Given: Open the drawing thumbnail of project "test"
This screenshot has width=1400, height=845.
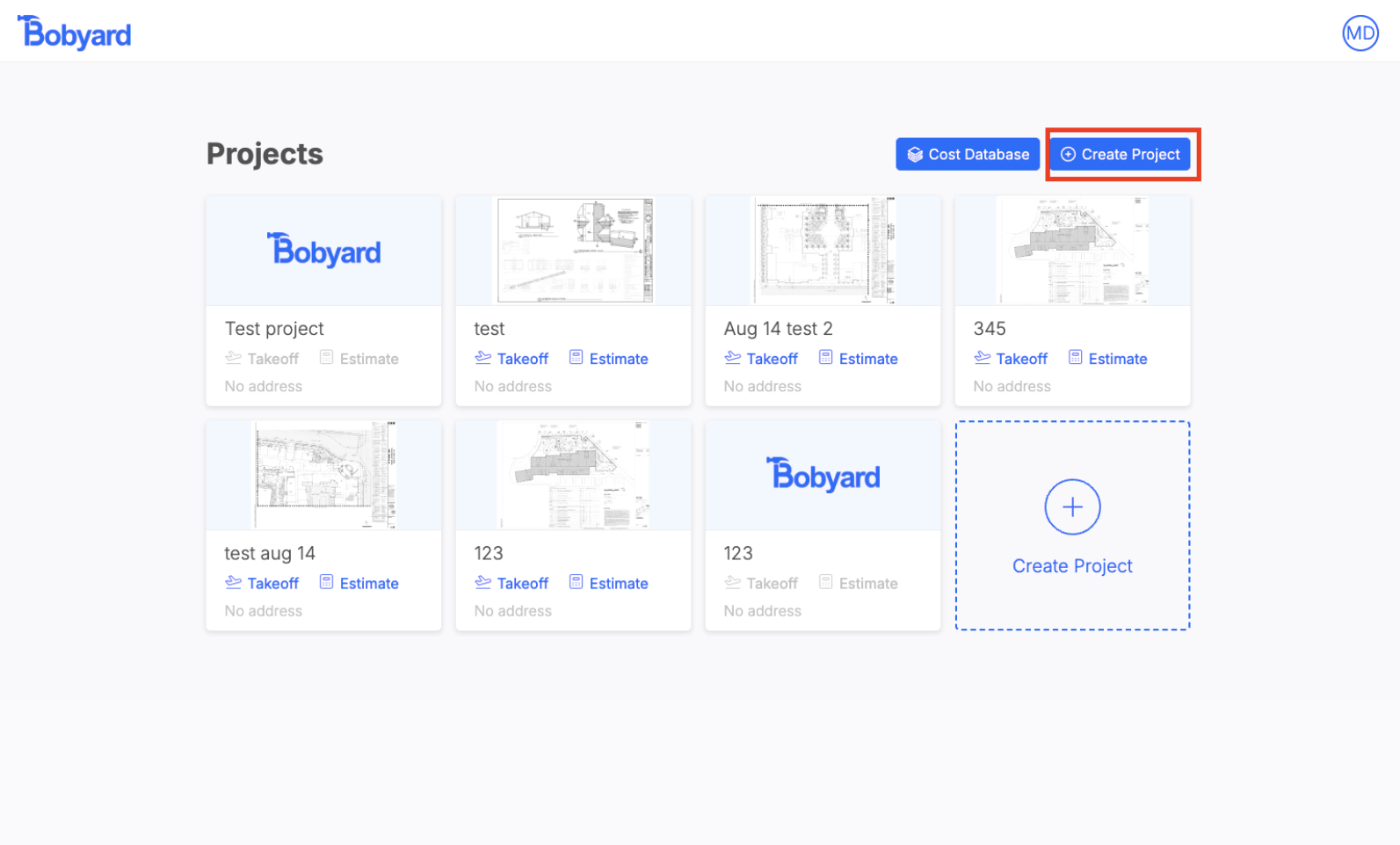Looking at the screenshot, I should pyautogui.click(x=573, y=251).
